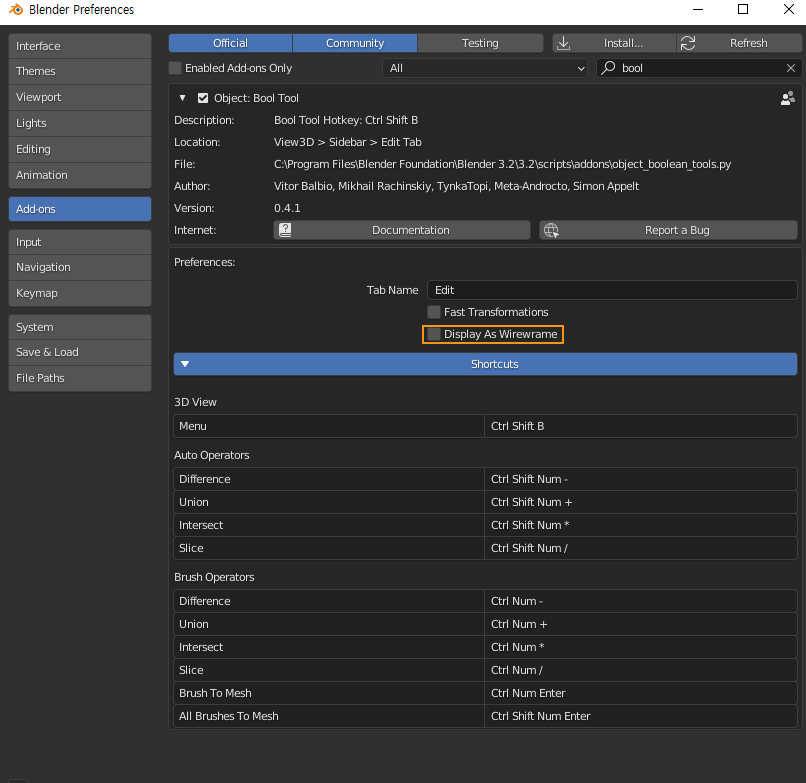Click the Refresh circular arrows icon
This screenshot has width=806, height=783.
tap(688, 43)
